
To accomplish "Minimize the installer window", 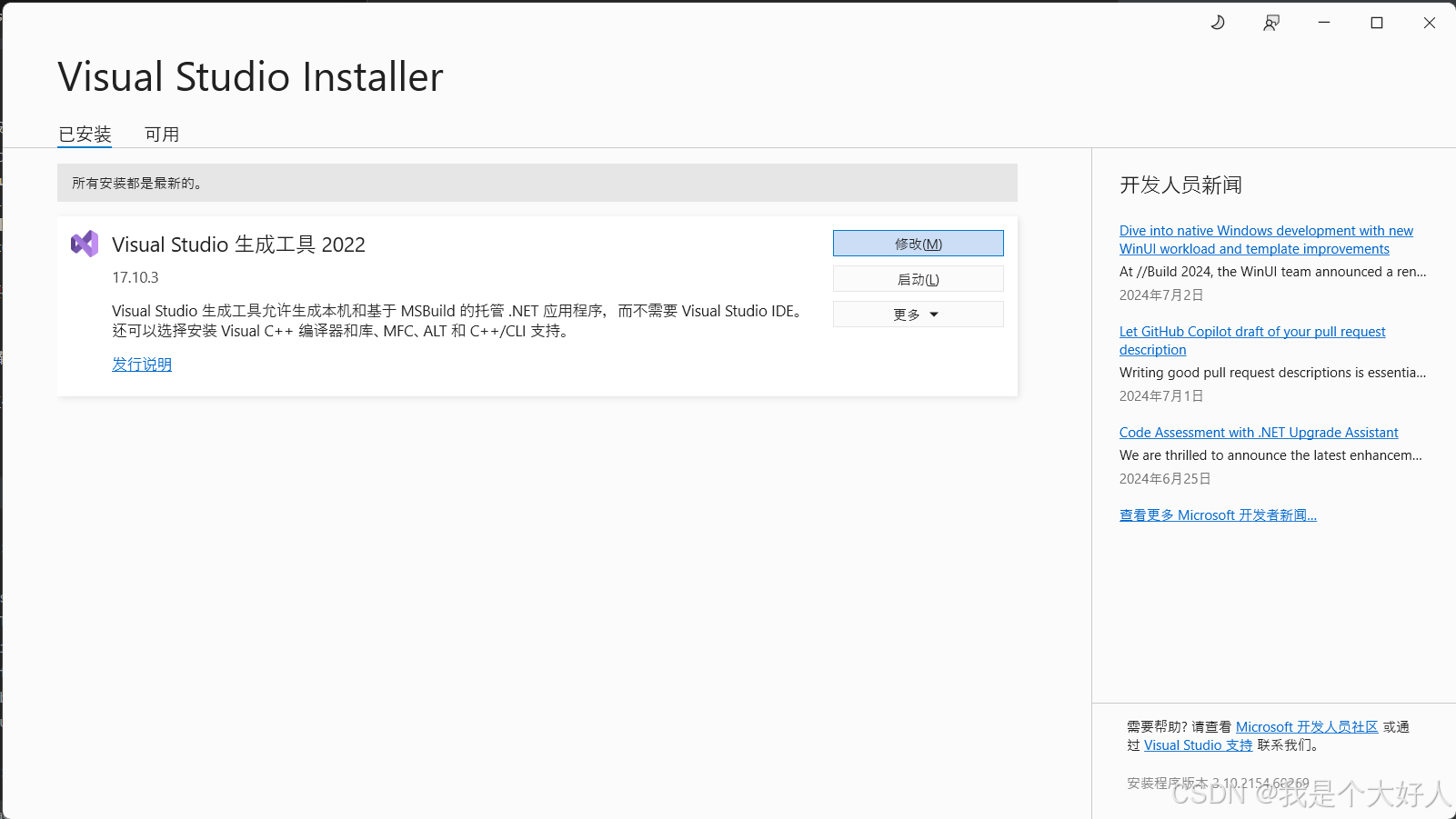I will 1324,23.
